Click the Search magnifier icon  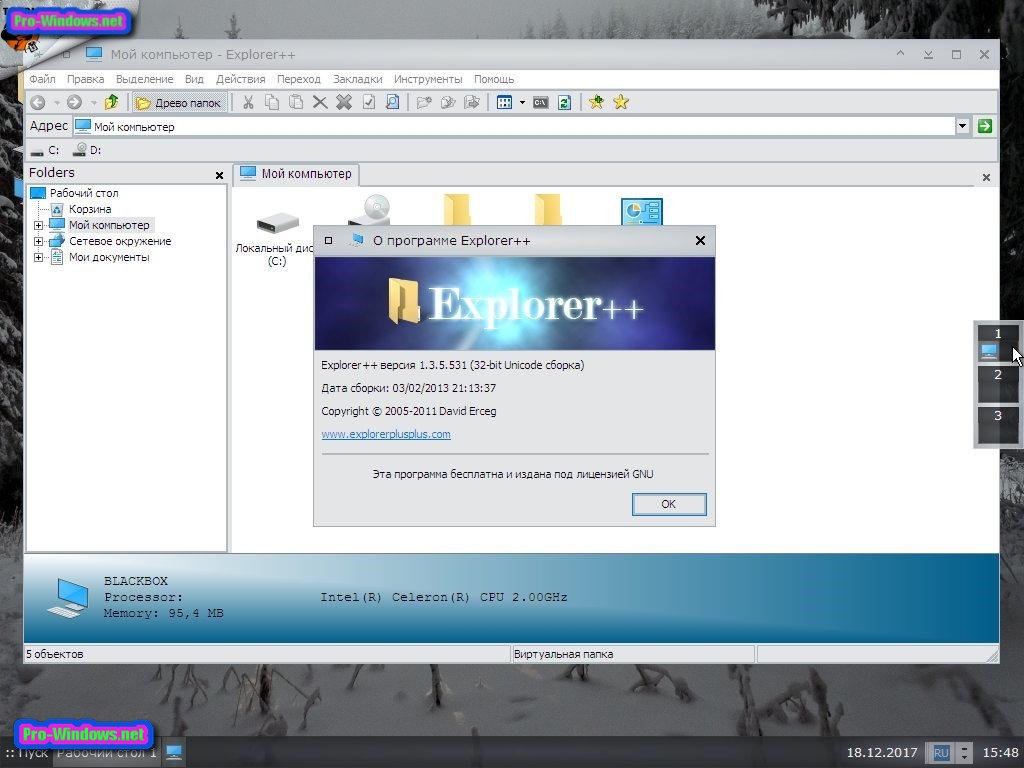coord(392,103)
